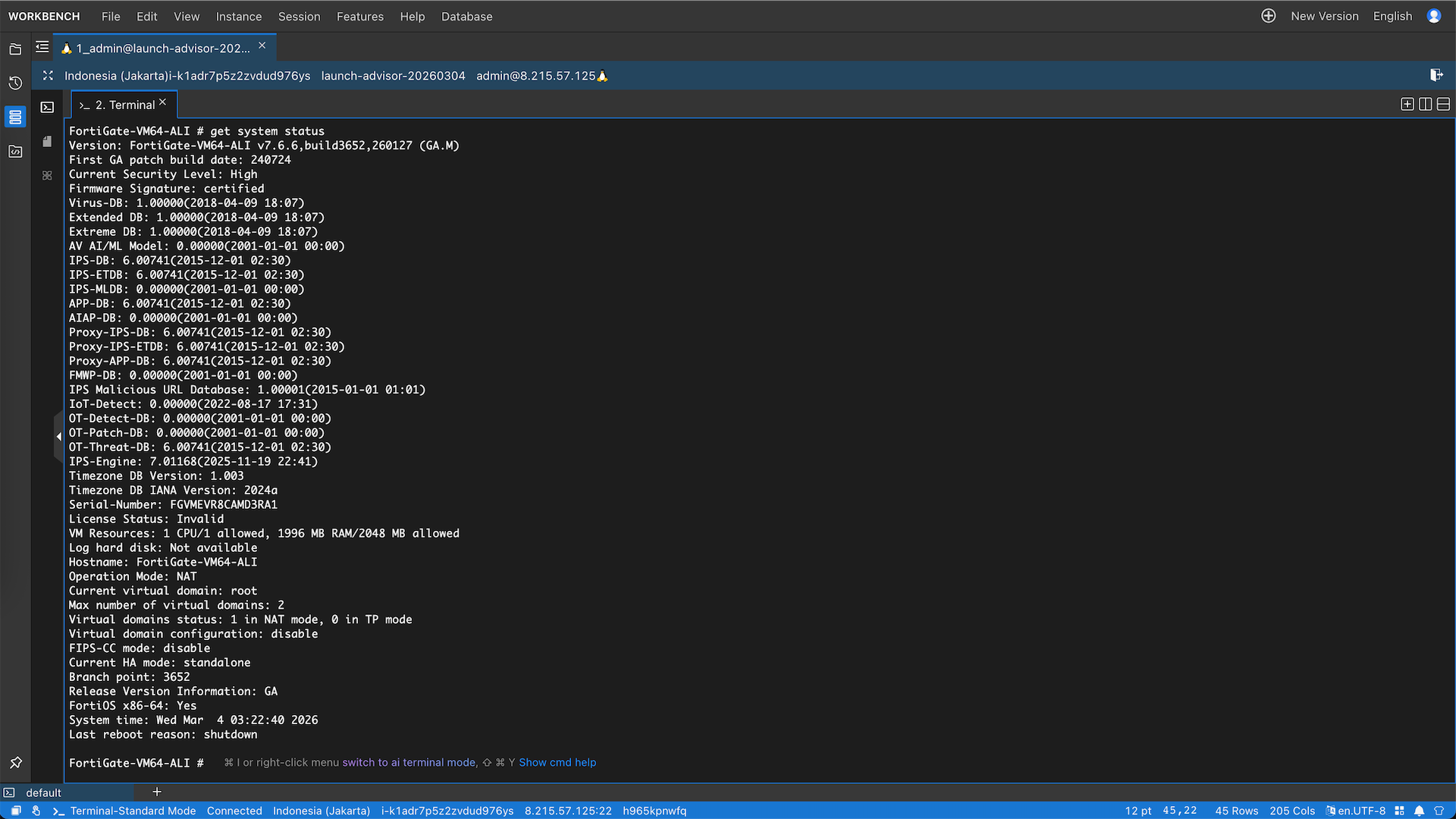Open the history clock sidebar icon
The height and width of the screenshot is (819, 1456).
pos(15,83)
